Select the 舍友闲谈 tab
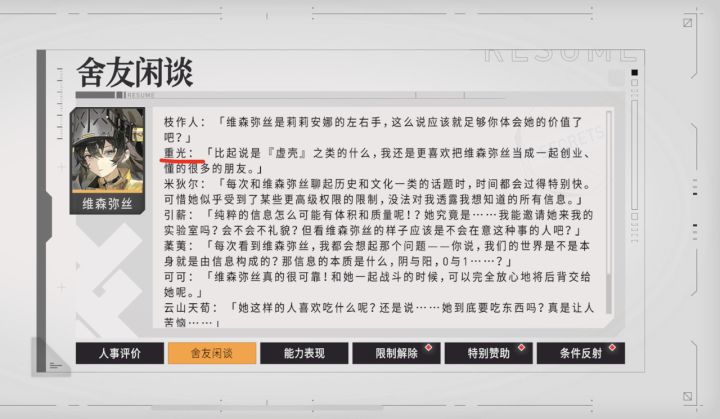This screenshot has width=720, height=419. point(212,353)
